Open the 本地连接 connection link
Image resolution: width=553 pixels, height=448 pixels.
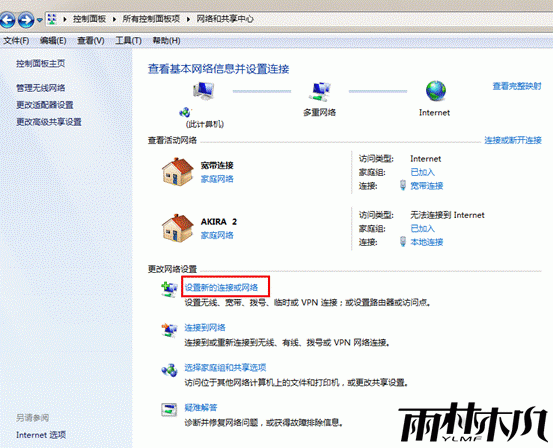(x=426, y=242)
